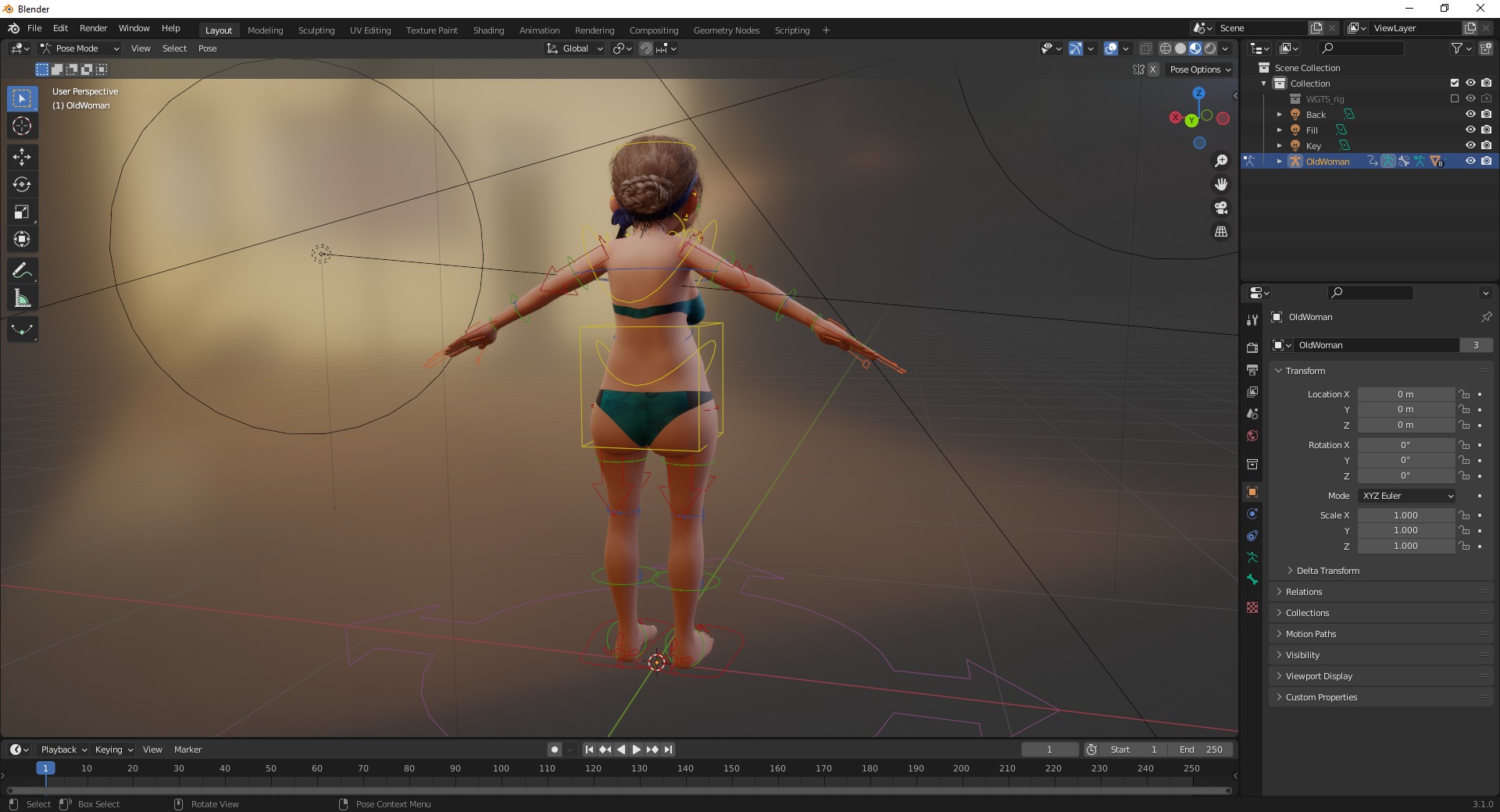The image size is (1500, 812).
Task: Click the End frame field
Action: click(x=1202, y=750)
